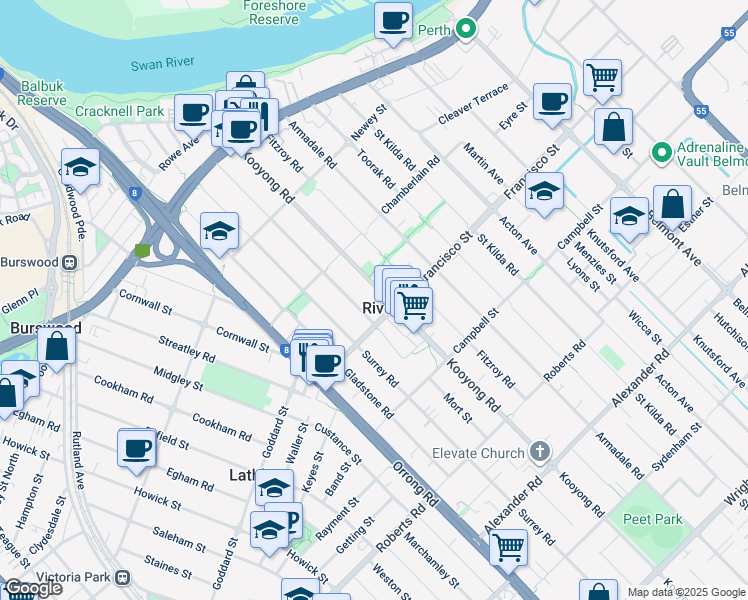Select the Burswood train station icon
Viewport: 748px width, 600px height.
pyautogui.click(x=70, y=262)
